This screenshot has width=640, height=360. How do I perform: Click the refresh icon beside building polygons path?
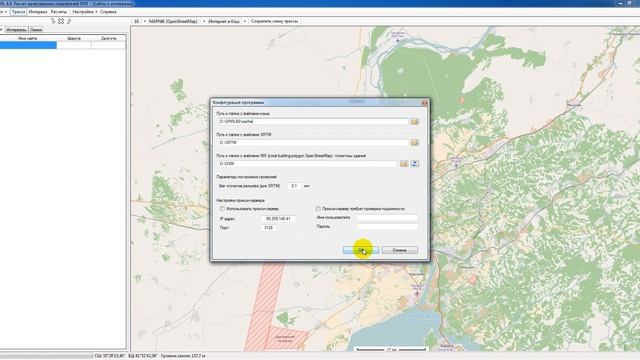point(415,164)
